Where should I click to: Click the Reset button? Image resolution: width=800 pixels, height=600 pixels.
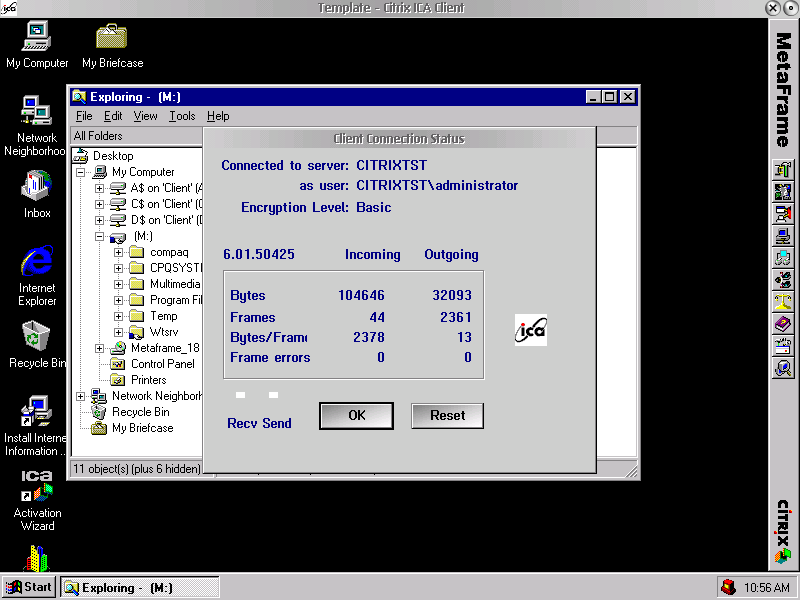pos(447,416)
